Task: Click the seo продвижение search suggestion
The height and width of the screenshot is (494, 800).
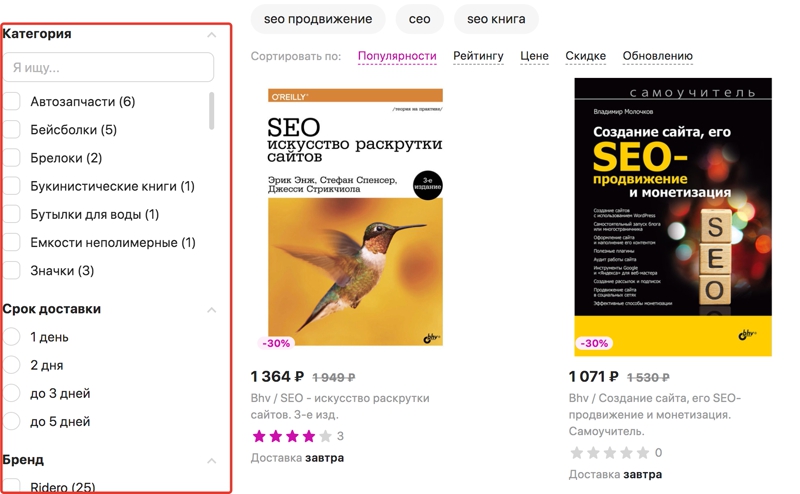Action: pos(317,19)
